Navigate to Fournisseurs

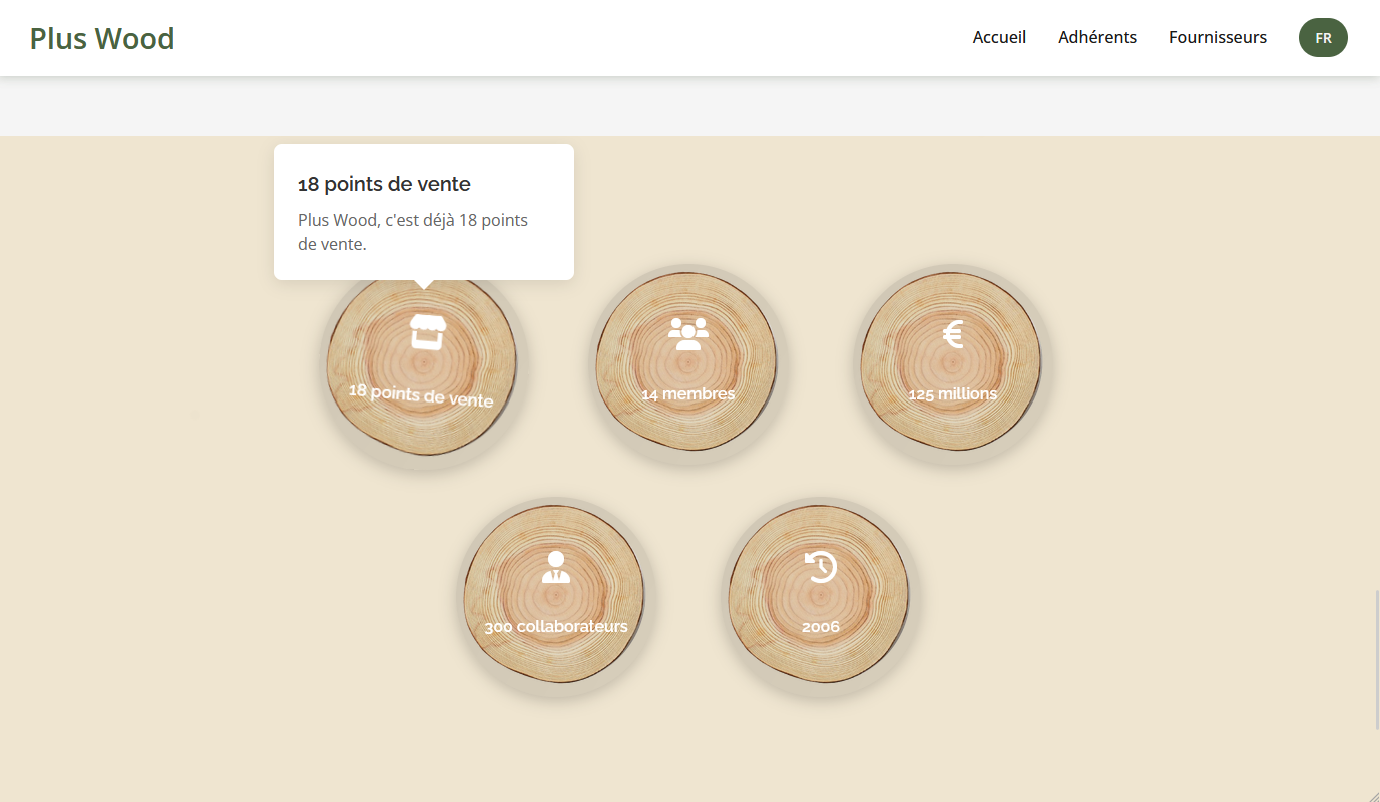(1217, 37)
